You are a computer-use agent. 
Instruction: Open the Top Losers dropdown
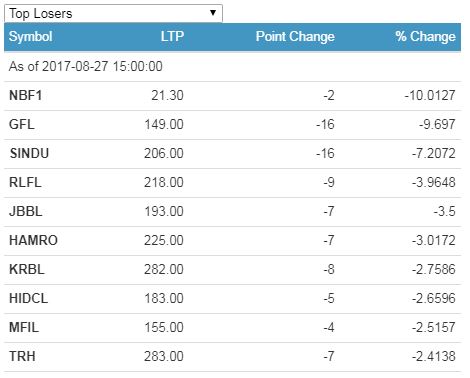coord(113,13)
